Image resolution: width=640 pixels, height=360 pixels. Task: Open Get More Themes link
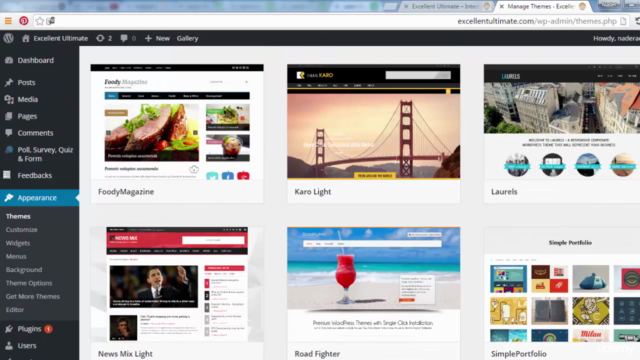coord(33,296)
